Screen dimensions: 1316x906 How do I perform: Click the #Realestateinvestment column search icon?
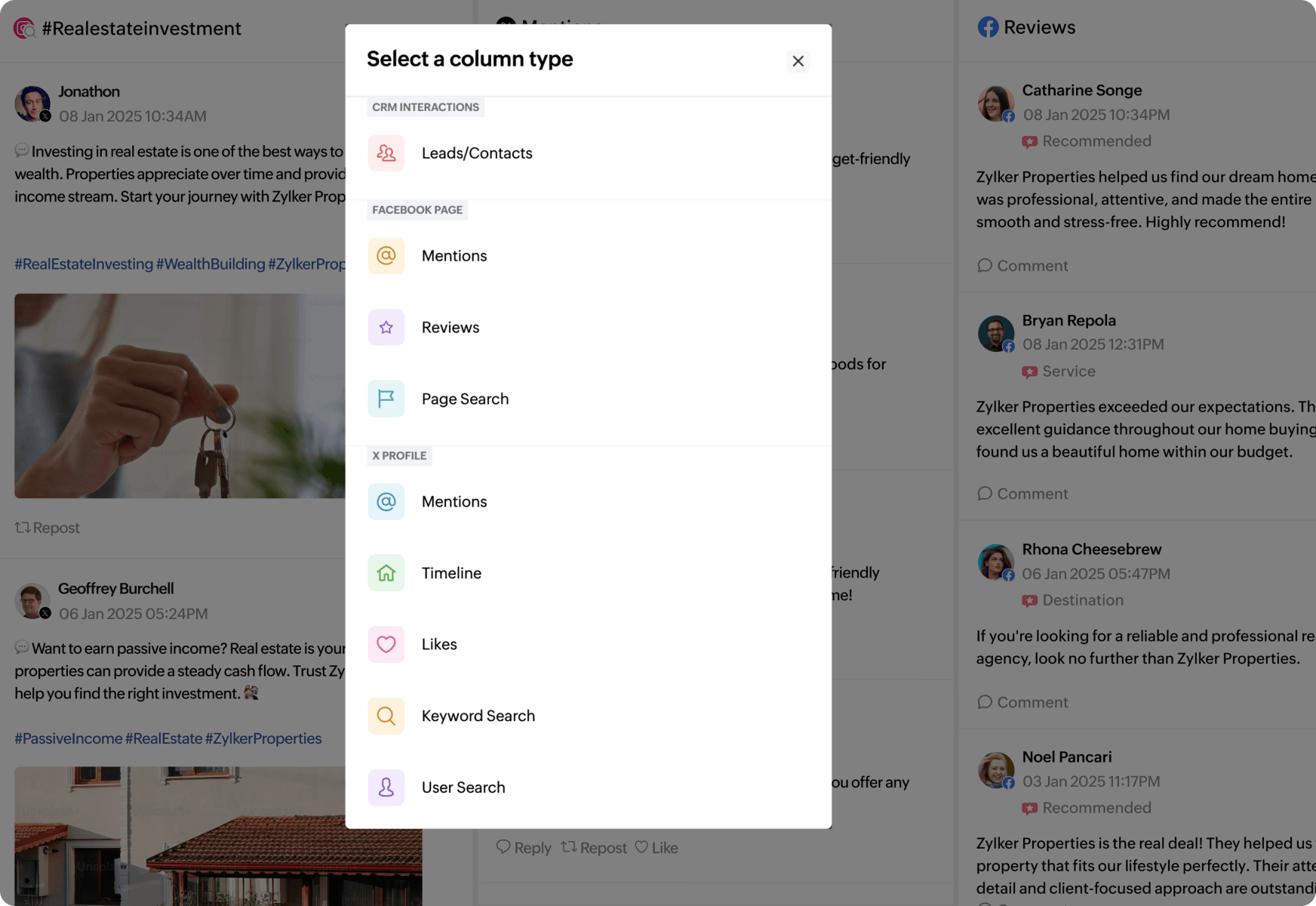pos(24,29)
